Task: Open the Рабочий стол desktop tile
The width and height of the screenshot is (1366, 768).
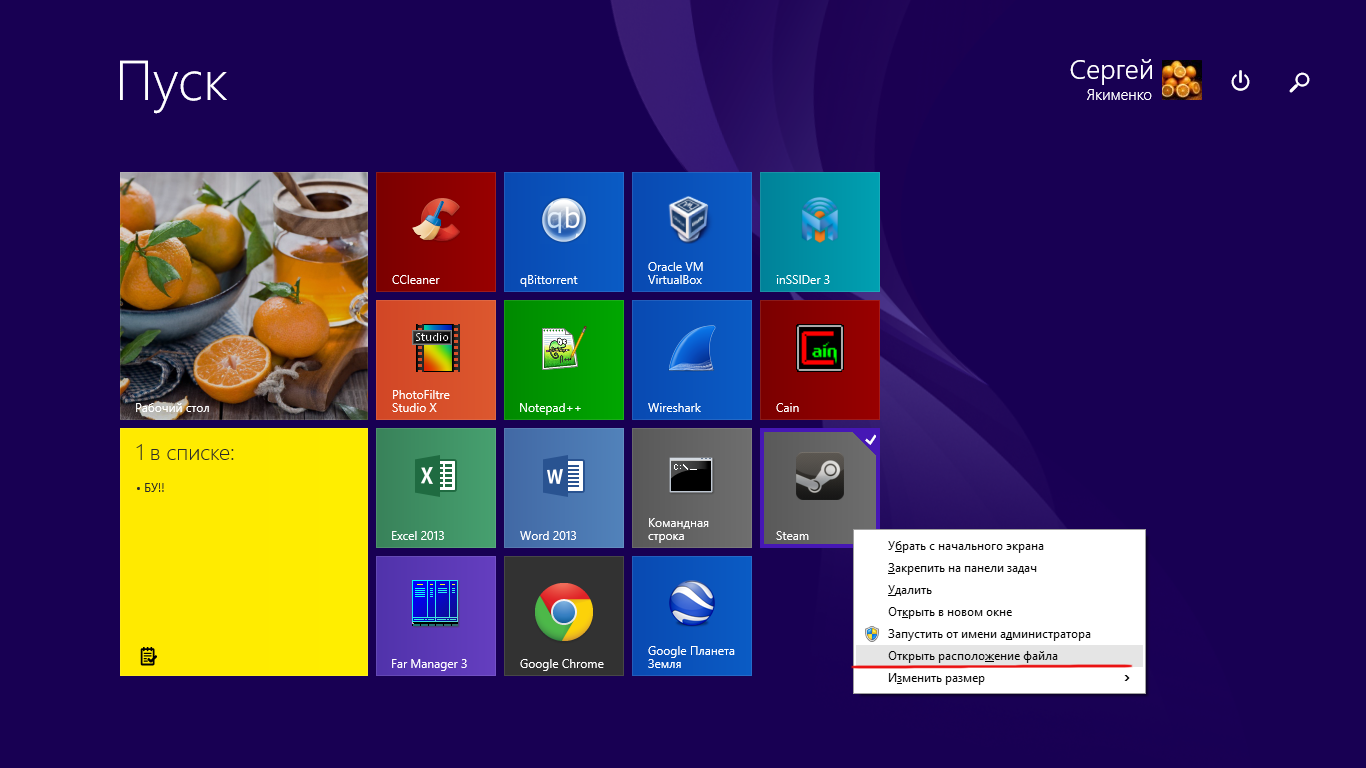Action: coord(244,296)
